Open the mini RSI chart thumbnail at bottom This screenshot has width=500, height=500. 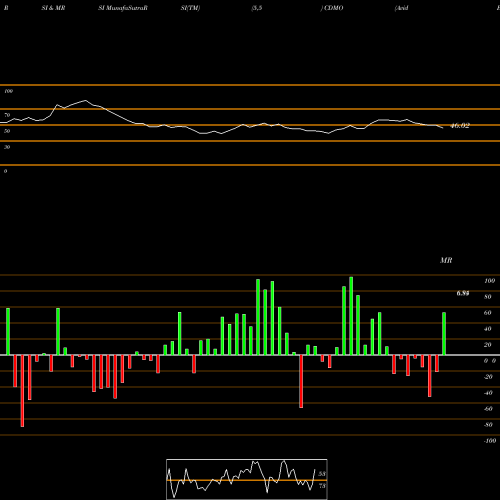[x=247, y=479]
